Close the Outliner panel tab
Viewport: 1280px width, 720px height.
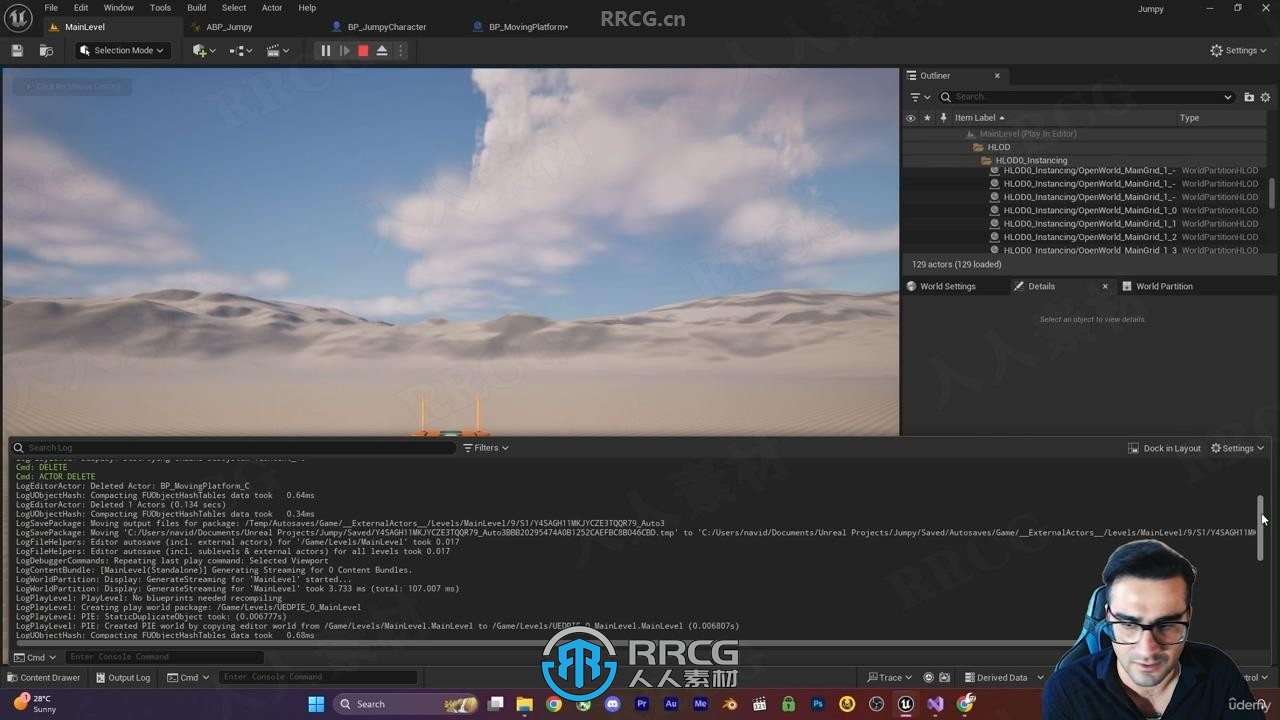point(997,76)
